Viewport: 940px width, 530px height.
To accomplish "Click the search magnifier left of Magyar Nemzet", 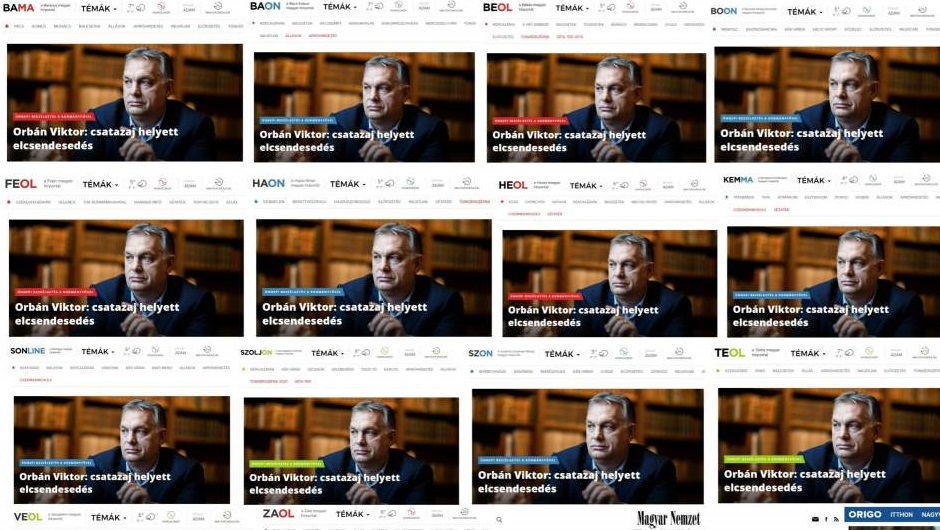I will [x=499, y=520].
